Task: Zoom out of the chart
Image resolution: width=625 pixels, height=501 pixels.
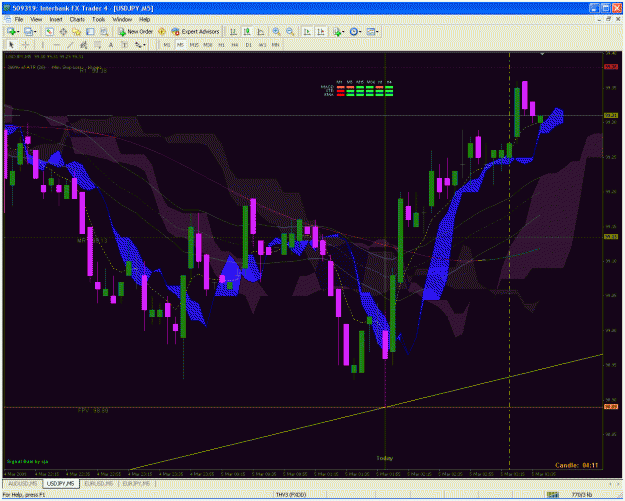Action: (290, 31)
